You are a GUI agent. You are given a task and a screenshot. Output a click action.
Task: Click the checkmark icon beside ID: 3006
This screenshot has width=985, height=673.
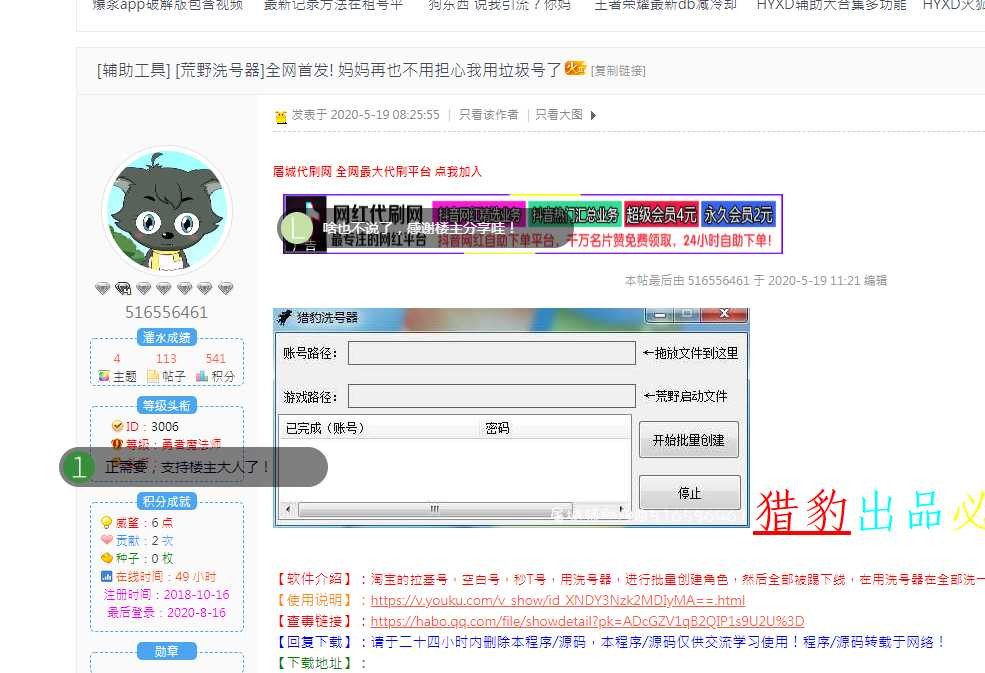117,427
